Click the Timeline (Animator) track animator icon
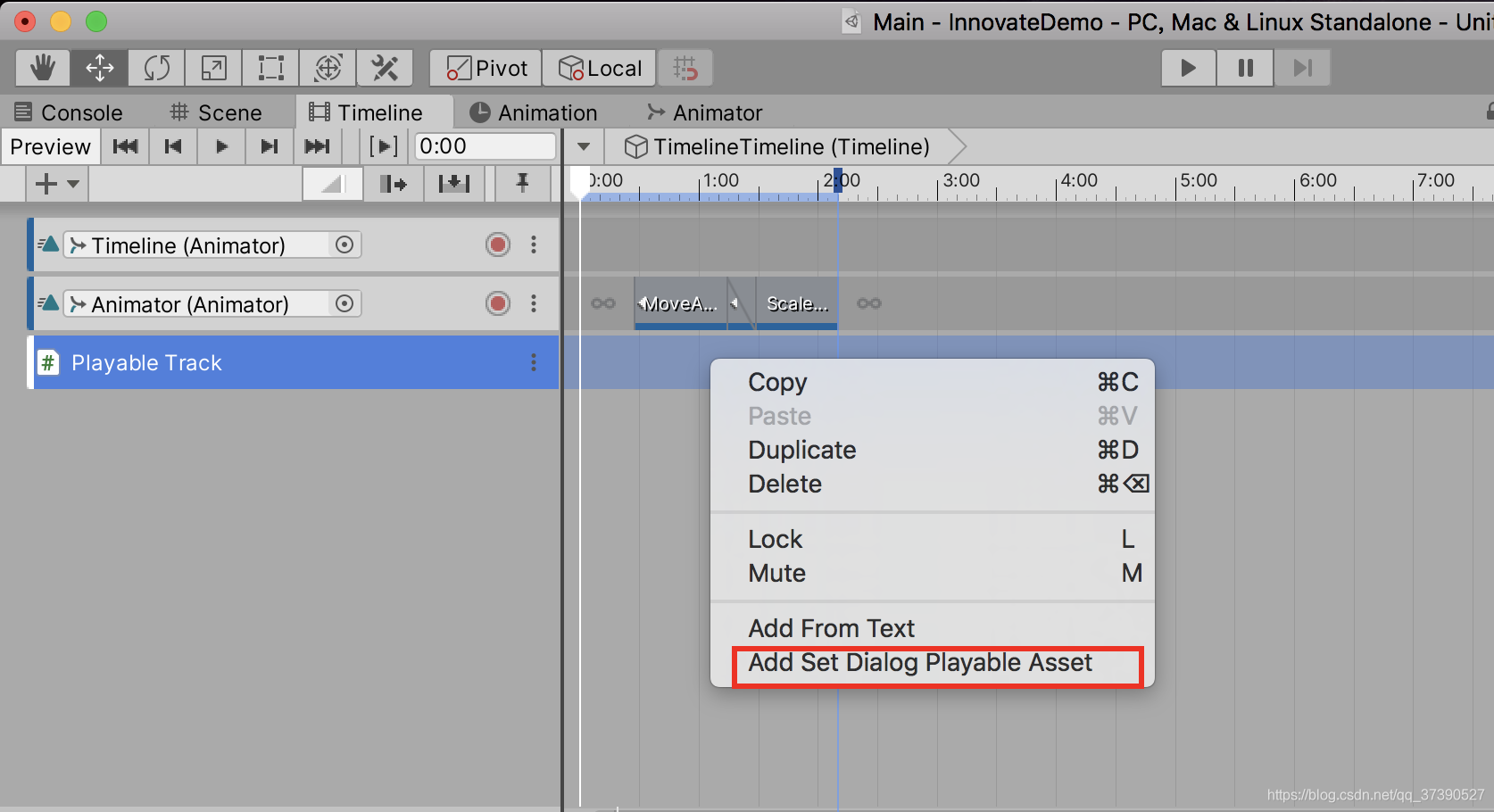The height and width of the screenshot is (812, 1494). click(49, 244)
